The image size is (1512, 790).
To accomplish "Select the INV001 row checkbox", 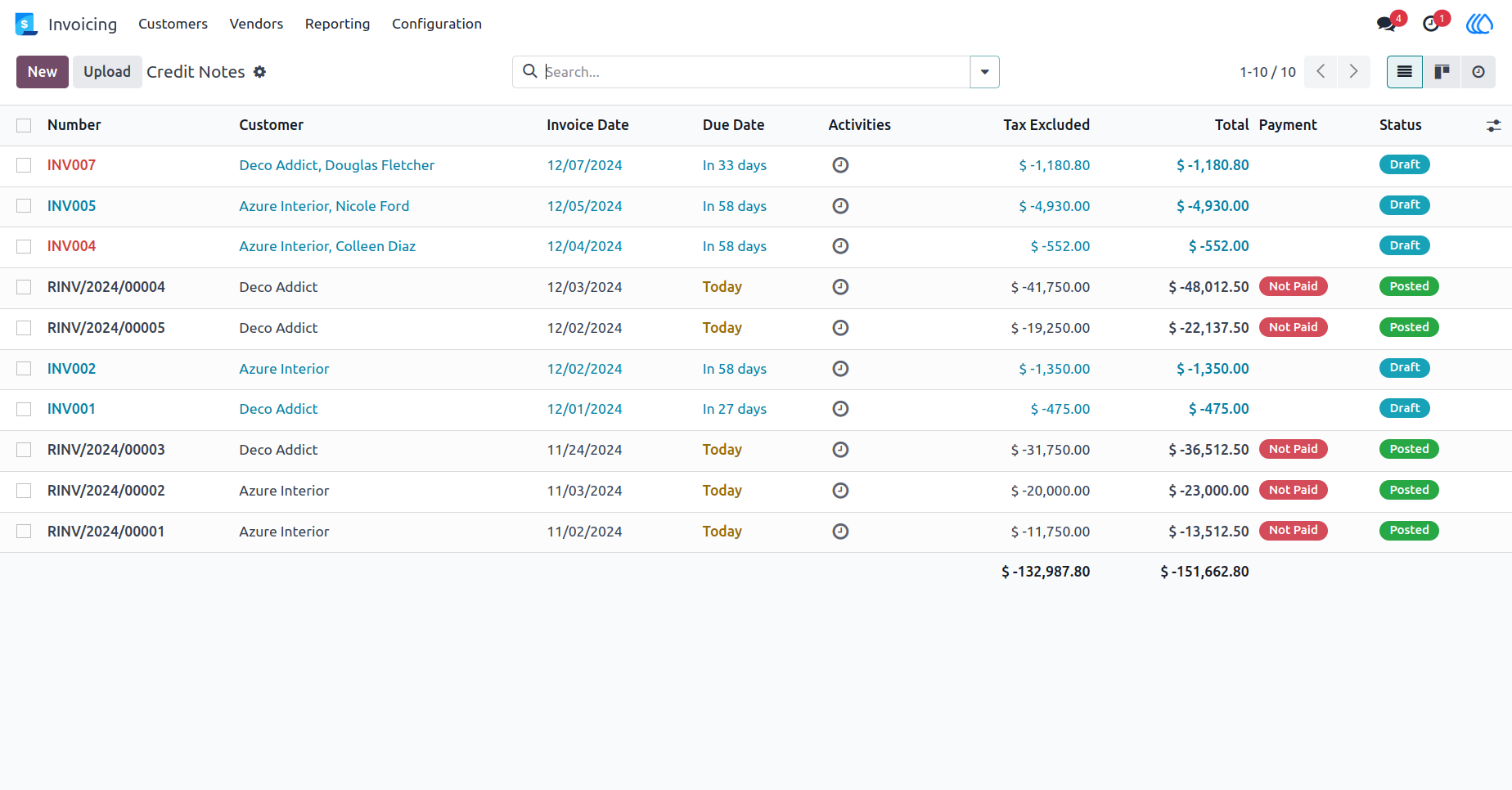I will [24, 409].
